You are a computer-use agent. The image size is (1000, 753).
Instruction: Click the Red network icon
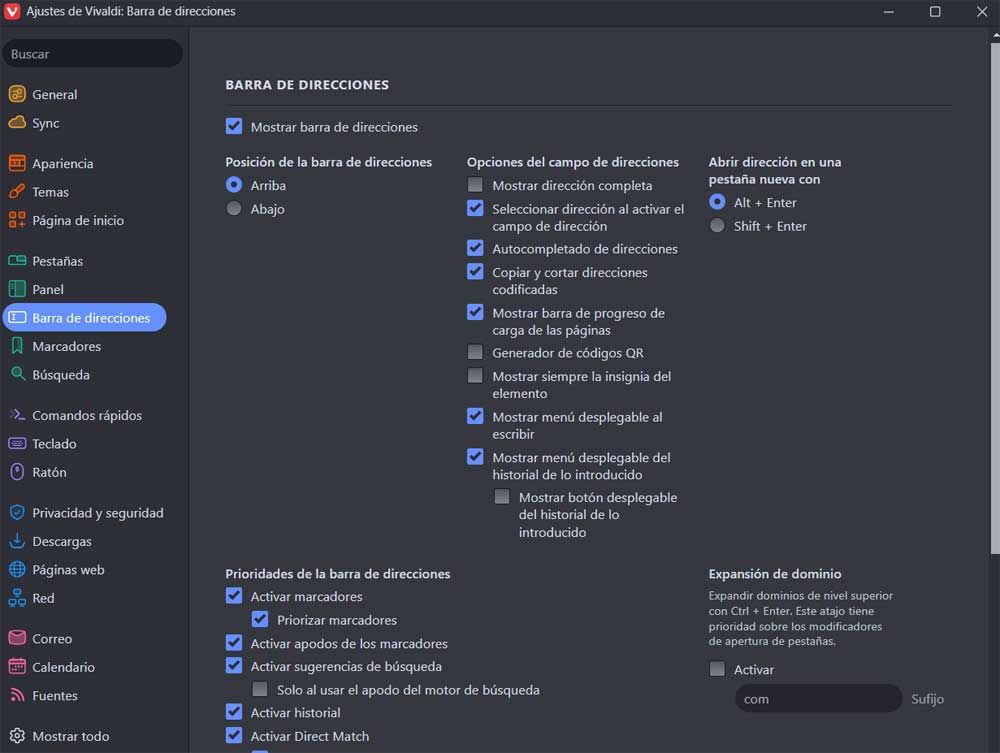click(17, 597)
